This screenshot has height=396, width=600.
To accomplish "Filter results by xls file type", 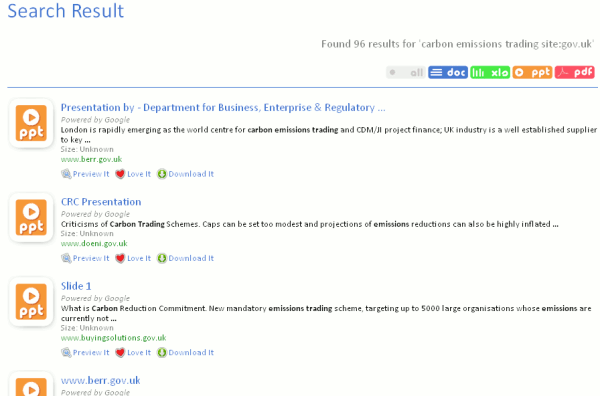I will click(x=490, y=72).
